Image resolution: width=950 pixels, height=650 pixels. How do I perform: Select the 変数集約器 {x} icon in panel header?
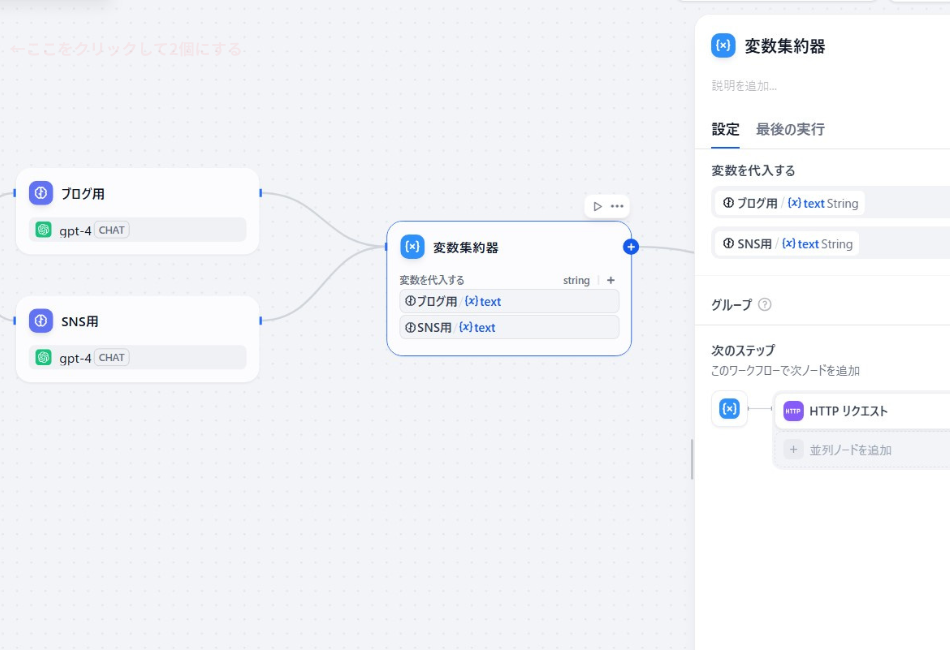click(722, 44)
